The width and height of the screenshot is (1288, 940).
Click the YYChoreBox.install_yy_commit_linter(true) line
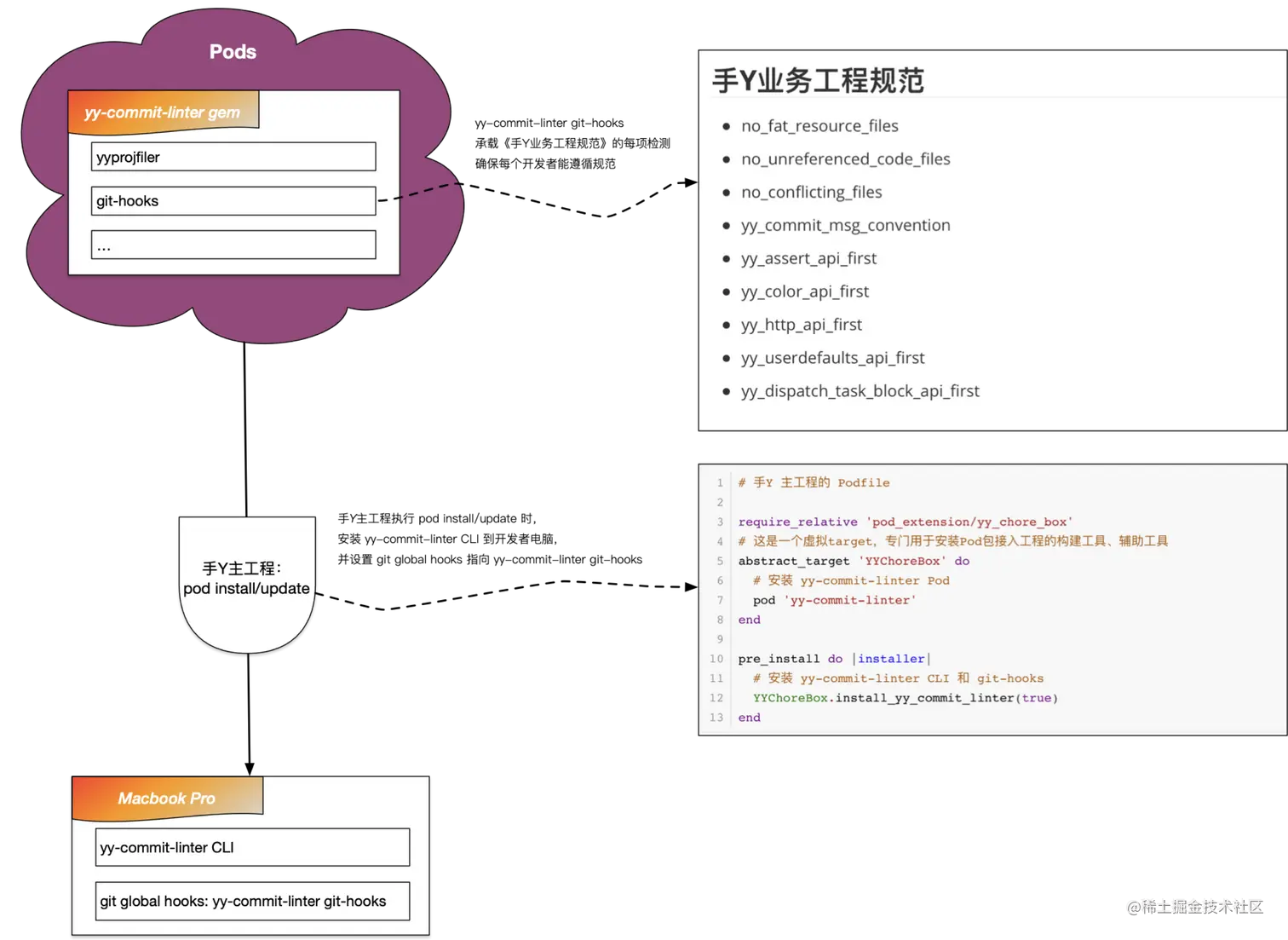(906, 698)
